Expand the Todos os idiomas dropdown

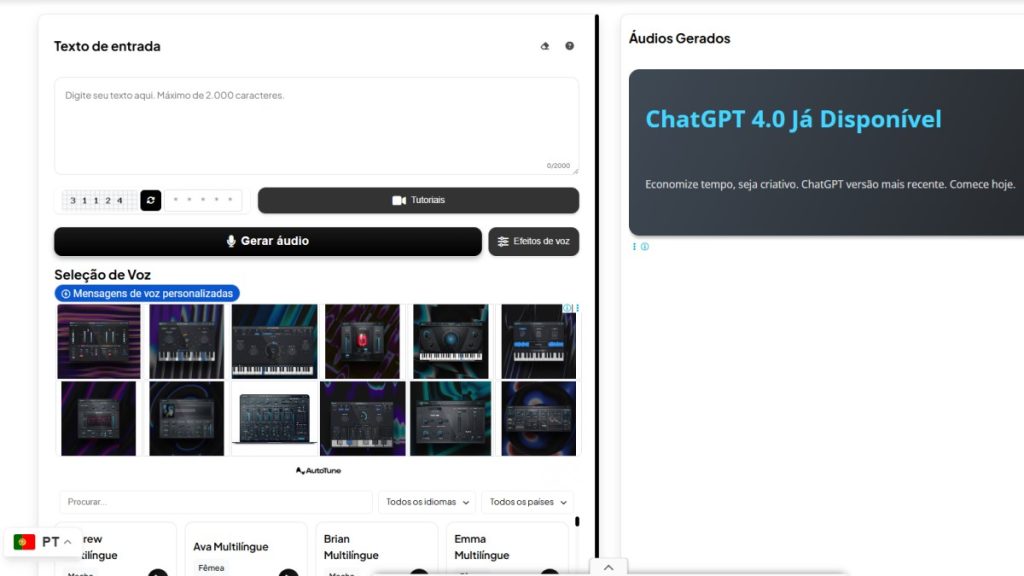click(x=427, y=502)
